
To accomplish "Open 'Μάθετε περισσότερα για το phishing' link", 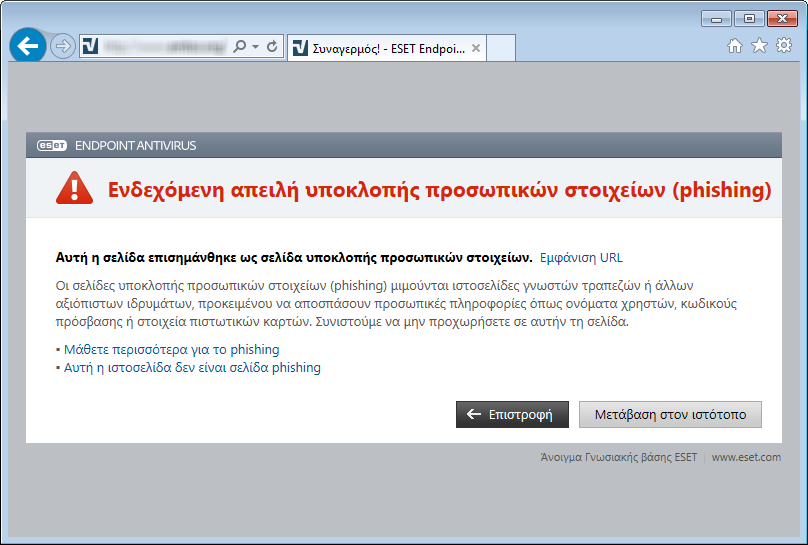I will (171, 350).
